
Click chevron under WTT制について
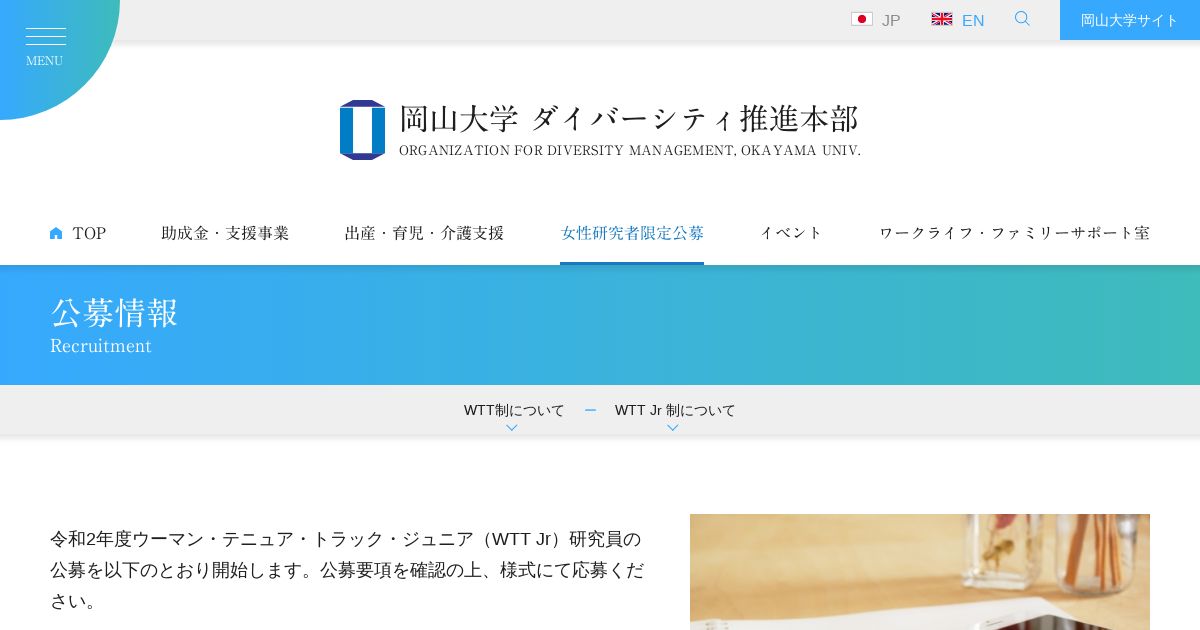coord(512,428)
